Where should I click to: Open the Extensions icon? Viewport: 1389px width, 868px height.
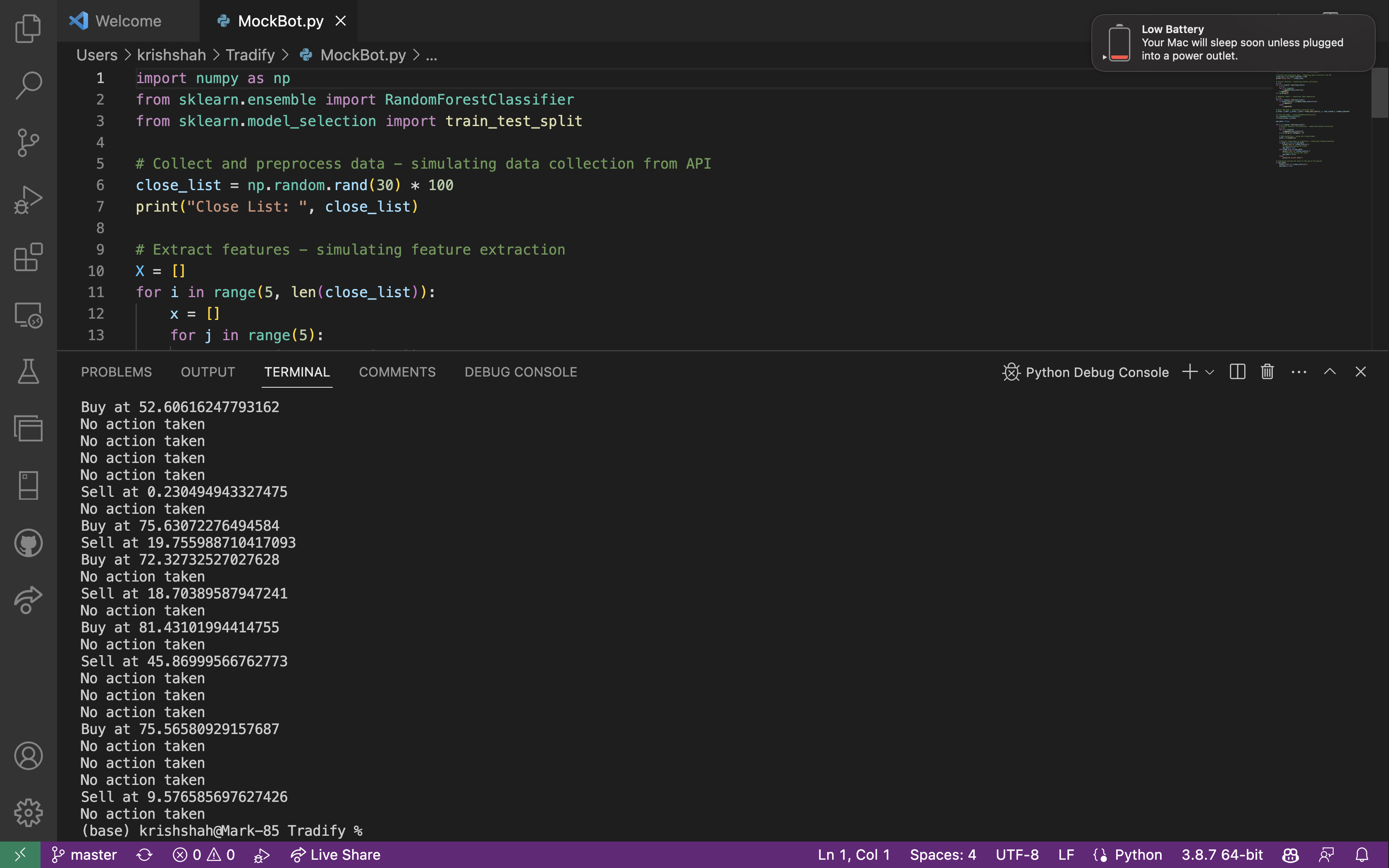tap(28, 258)
